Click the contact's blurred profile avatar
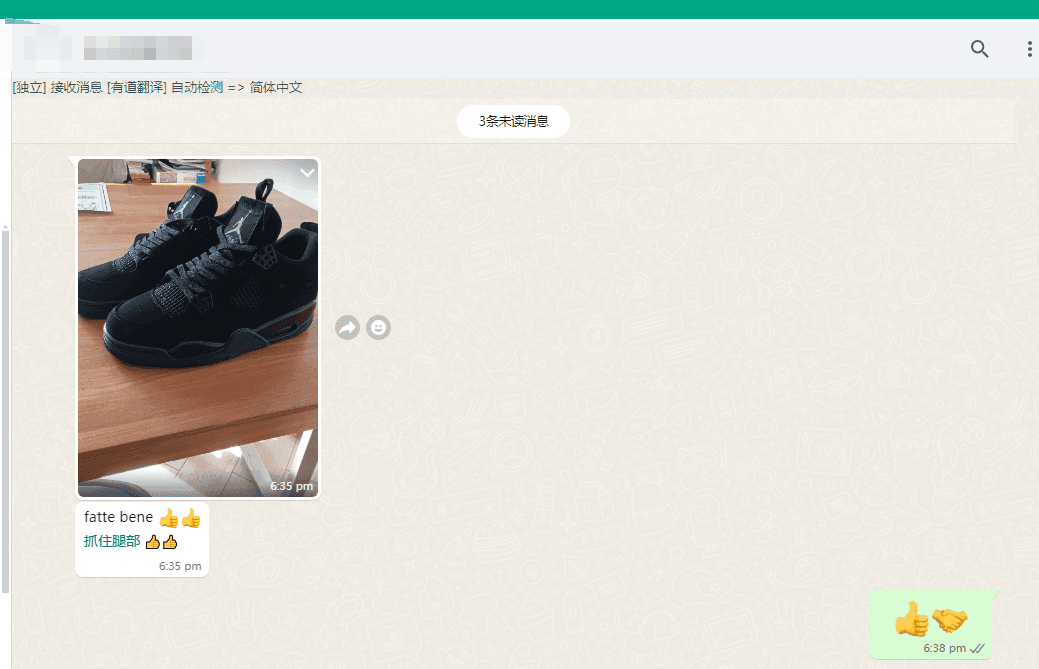The width and height of the screenshot is (1039, 669). (42, 47)
